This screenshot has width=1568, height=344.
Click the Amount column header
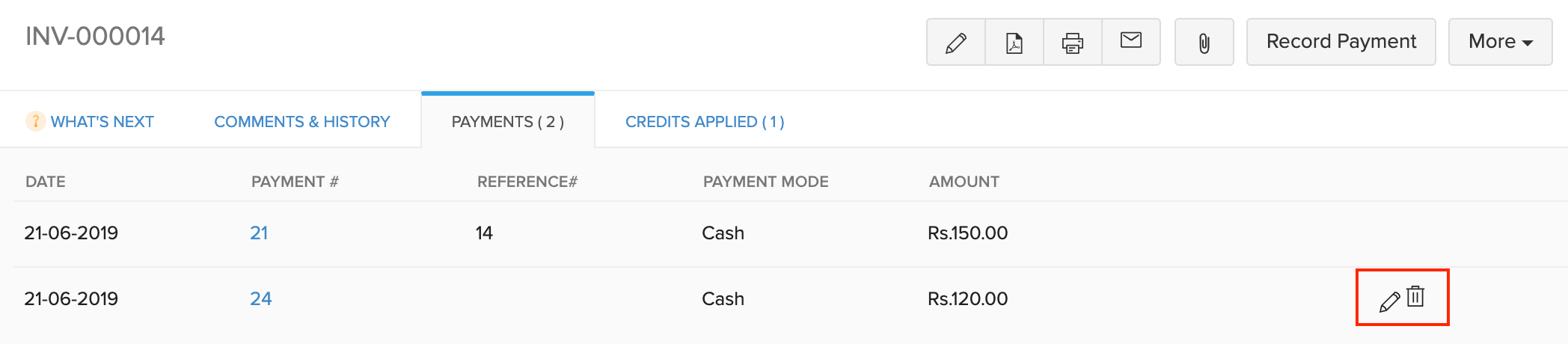coord(964,182)
